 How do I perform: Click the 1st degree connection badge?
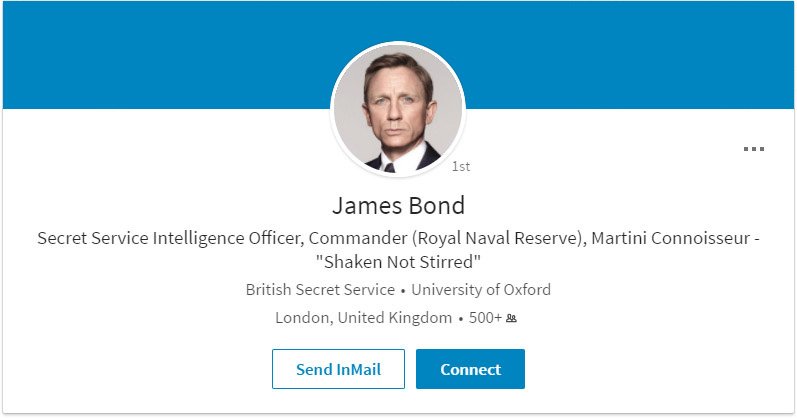[x=461, y=166]
